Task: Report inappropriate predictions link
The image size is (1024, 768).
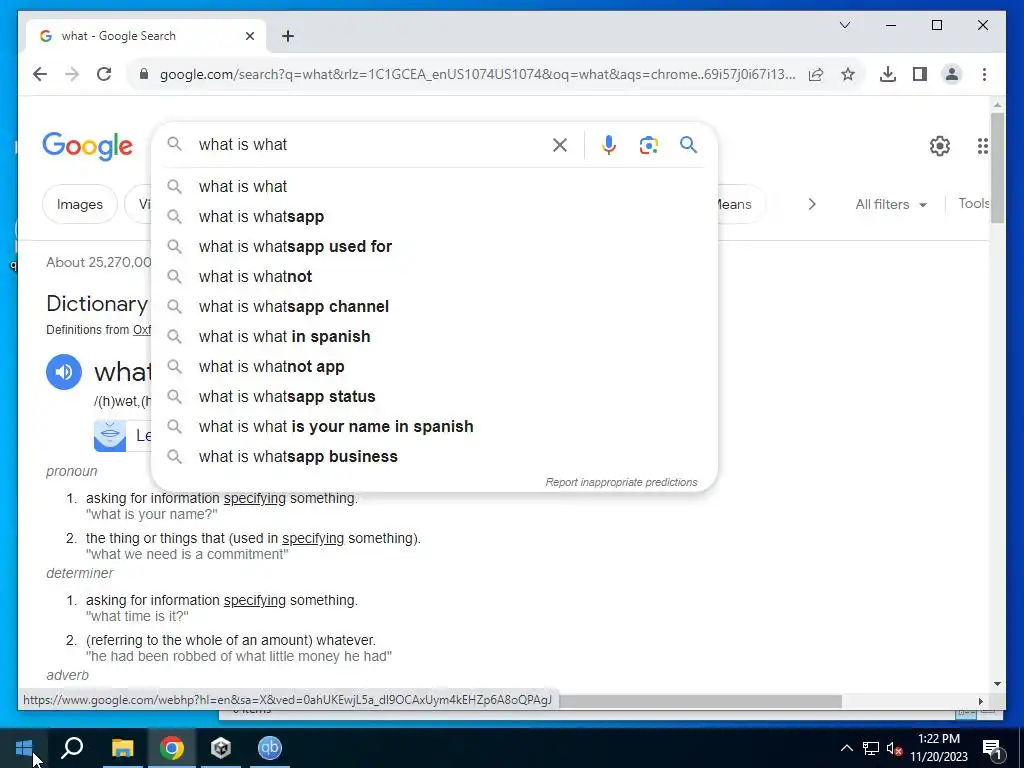Action: pyautogui.click(x=621, y=482)
